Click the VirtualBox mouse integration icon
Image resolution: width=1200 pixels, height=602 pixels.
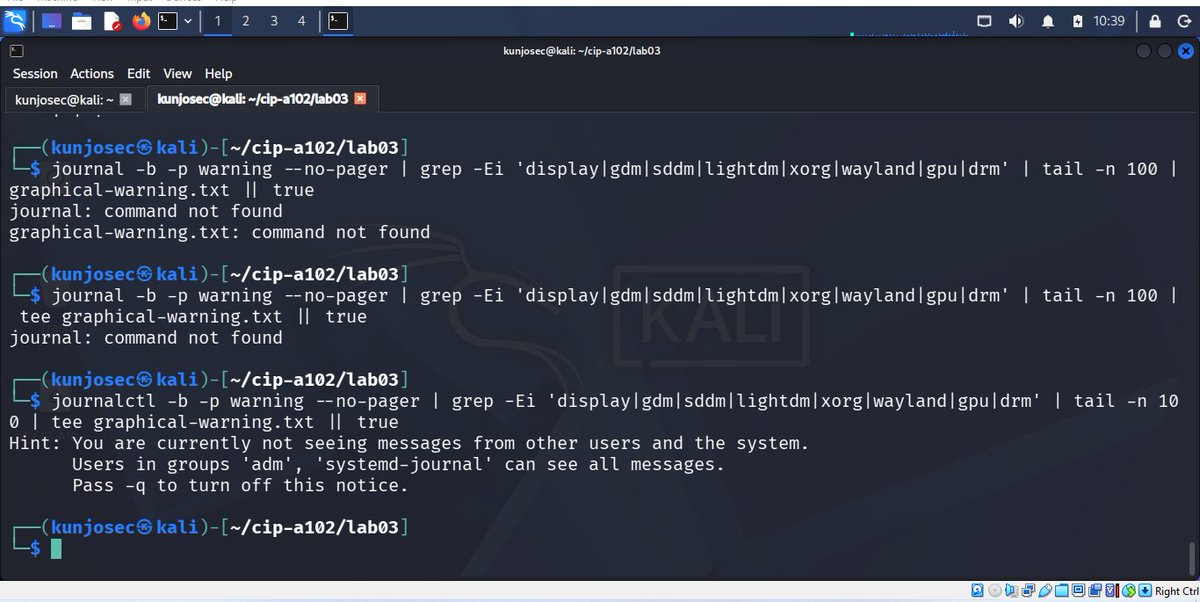1128,591
